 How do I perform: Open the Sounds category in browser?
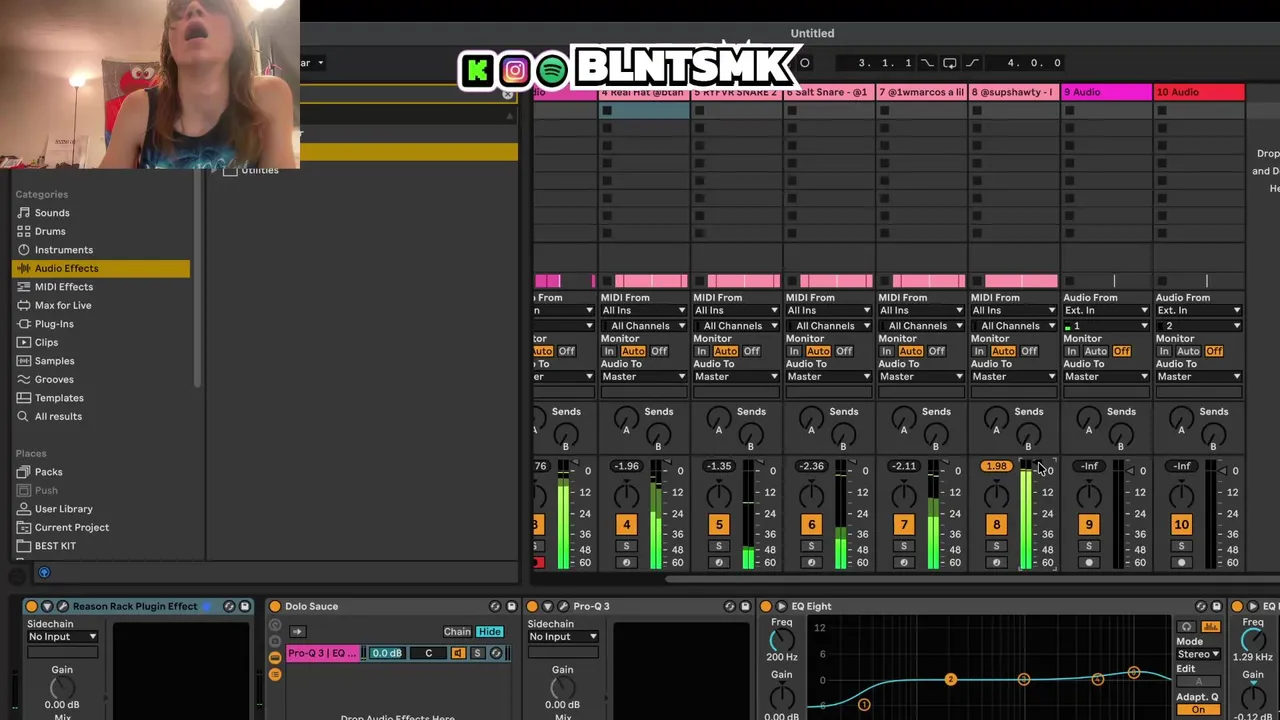click(52, 213)
